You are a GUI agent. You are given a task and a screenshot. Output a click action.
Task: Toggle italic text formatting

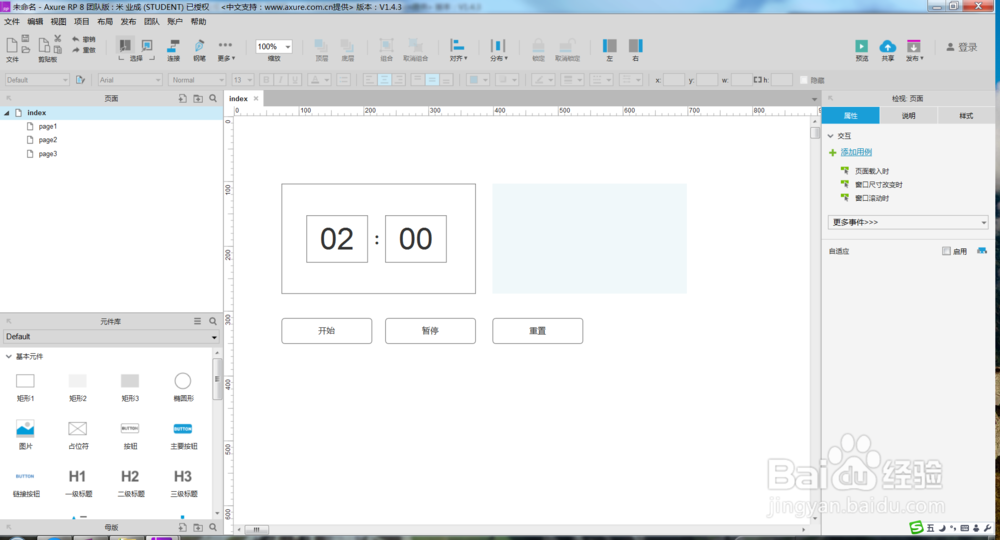(x=280, y=80)
